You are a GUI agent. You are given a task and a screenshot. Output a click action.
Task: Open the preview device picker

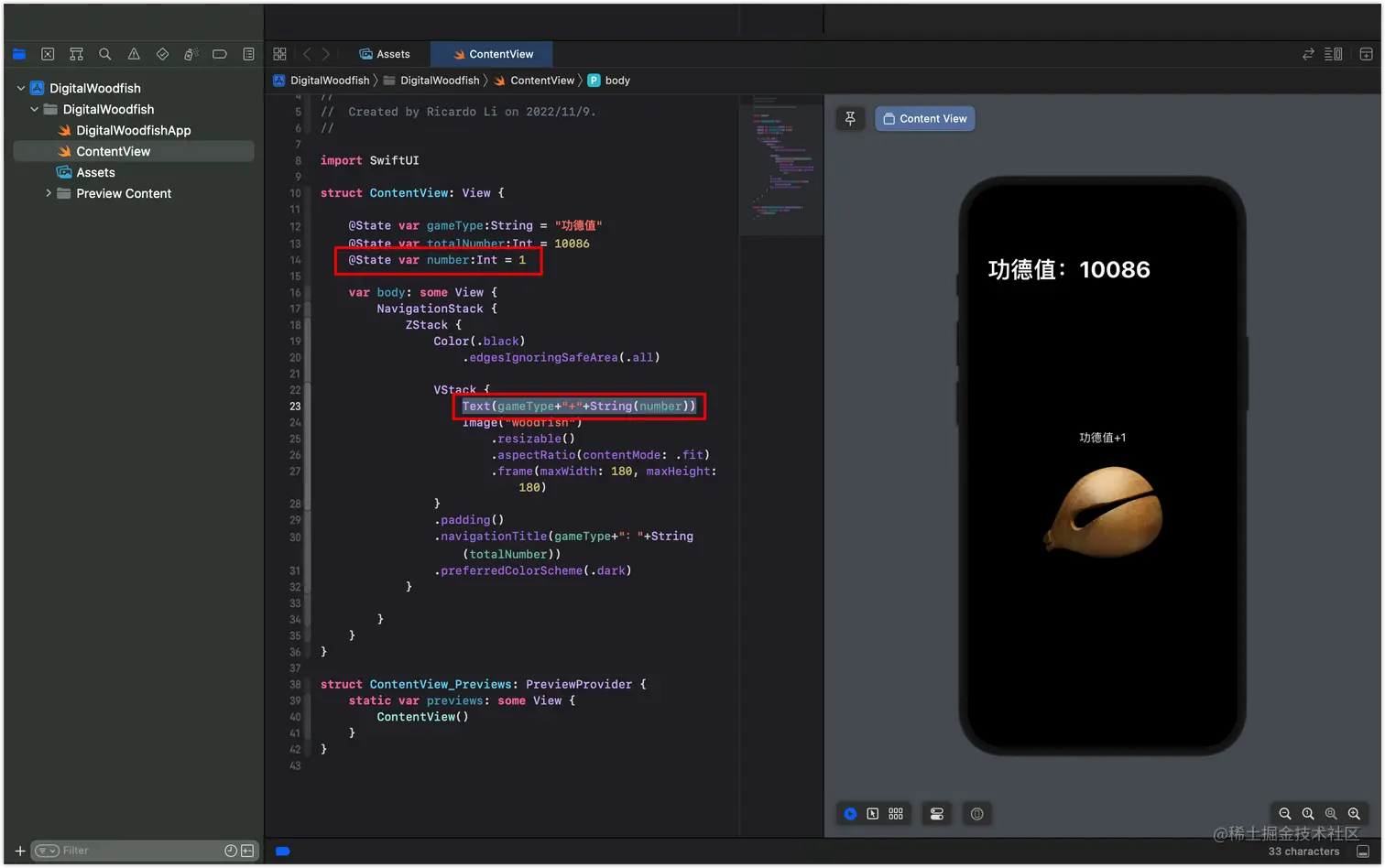point(977,814)
